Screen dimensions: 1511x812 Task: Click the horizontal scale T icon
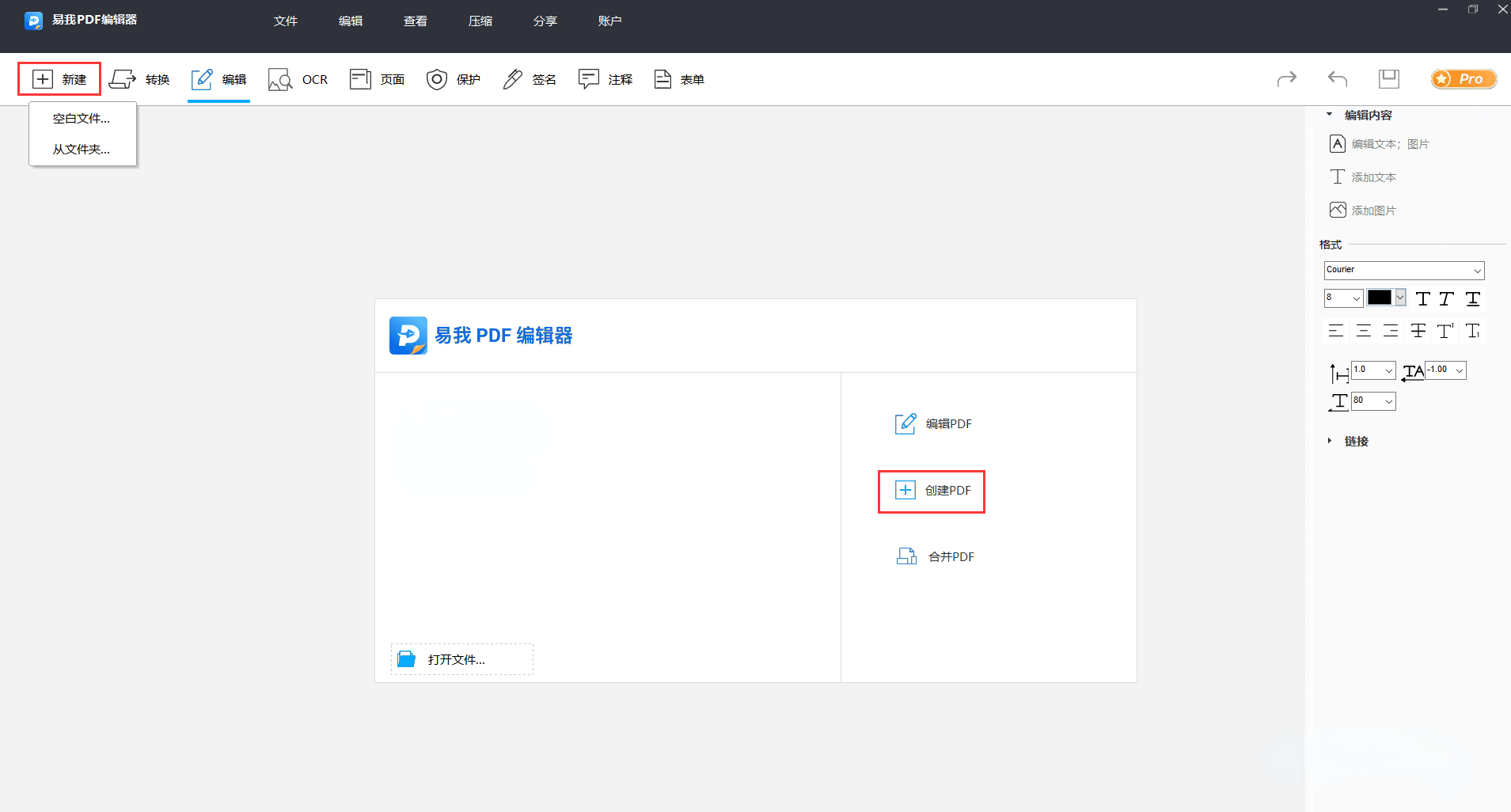(x=1338, y=402)
